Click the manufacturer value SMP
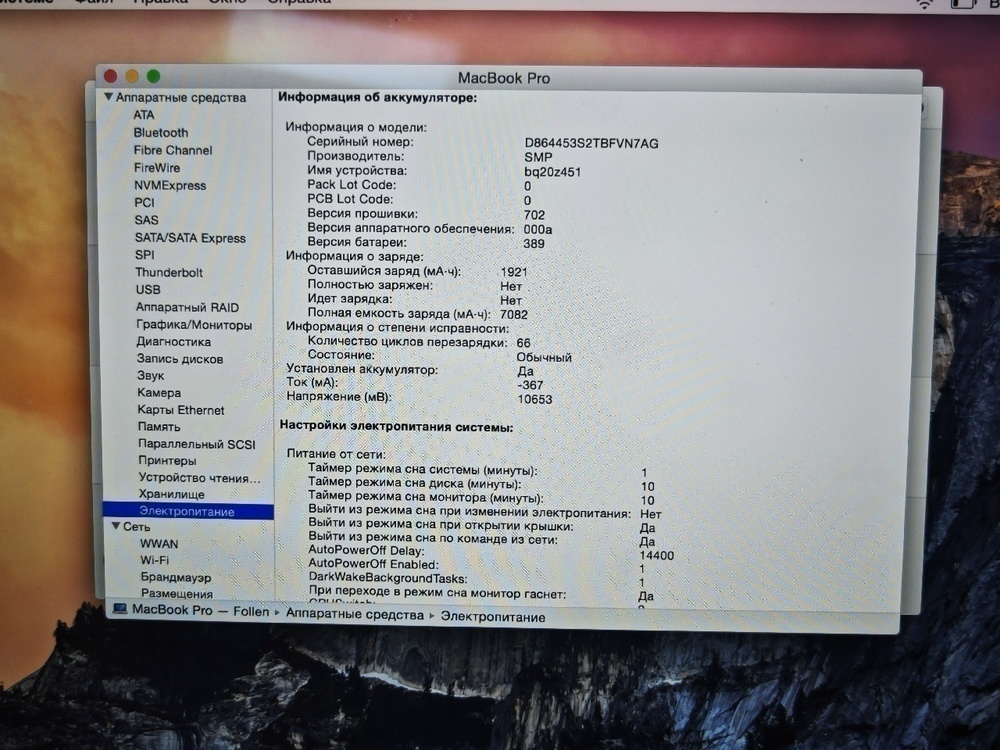This screenshot has height=750, width=1000. pos(538,158)
